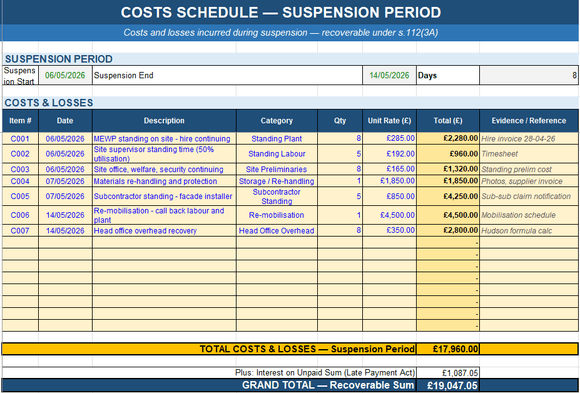The height and width of the screenshot is (393, 580).
Task: Select total costs value £17,960.00
Action: point(448,349)
